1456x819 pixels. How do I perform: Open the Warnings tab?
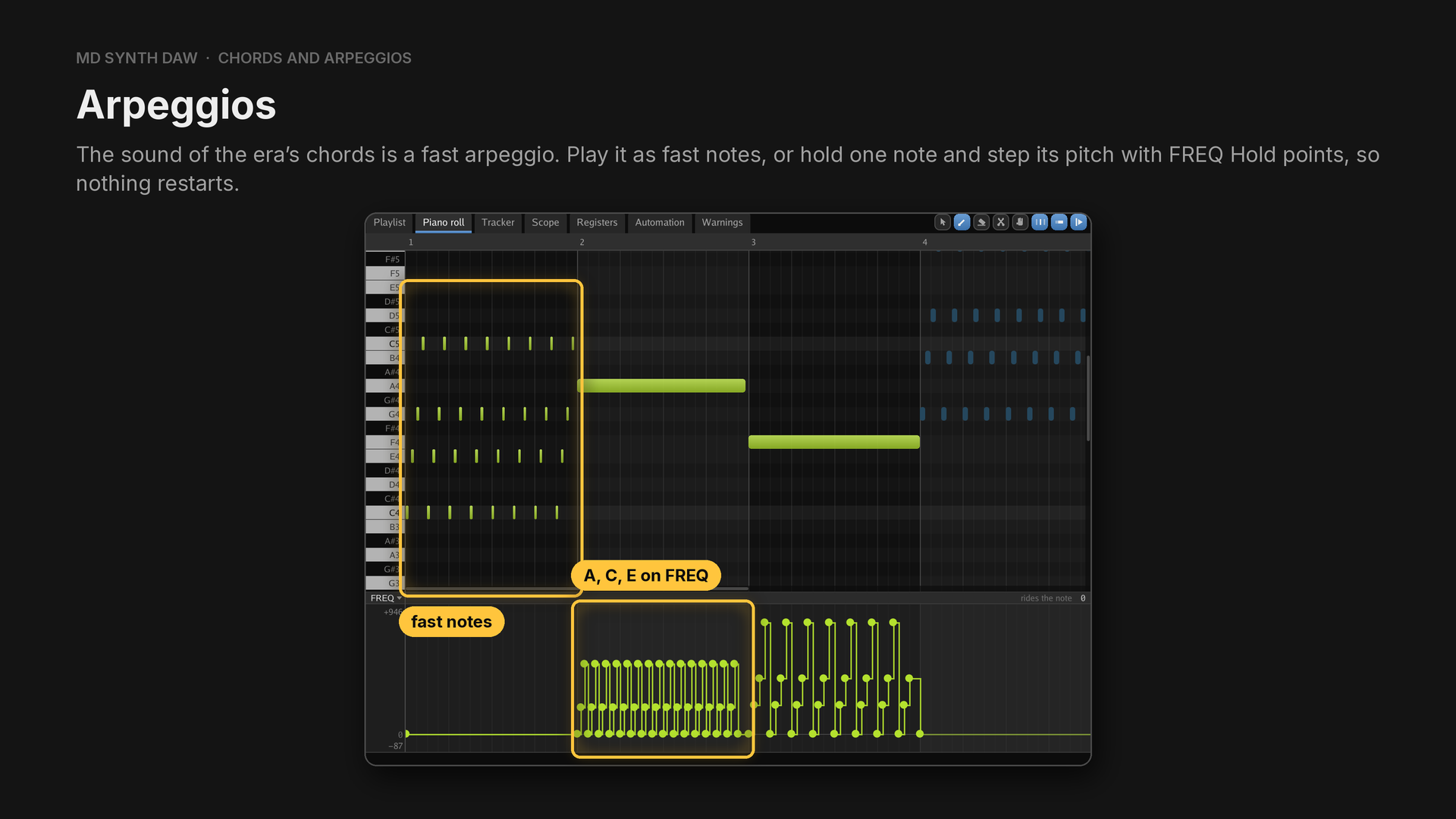coord(722,222)
